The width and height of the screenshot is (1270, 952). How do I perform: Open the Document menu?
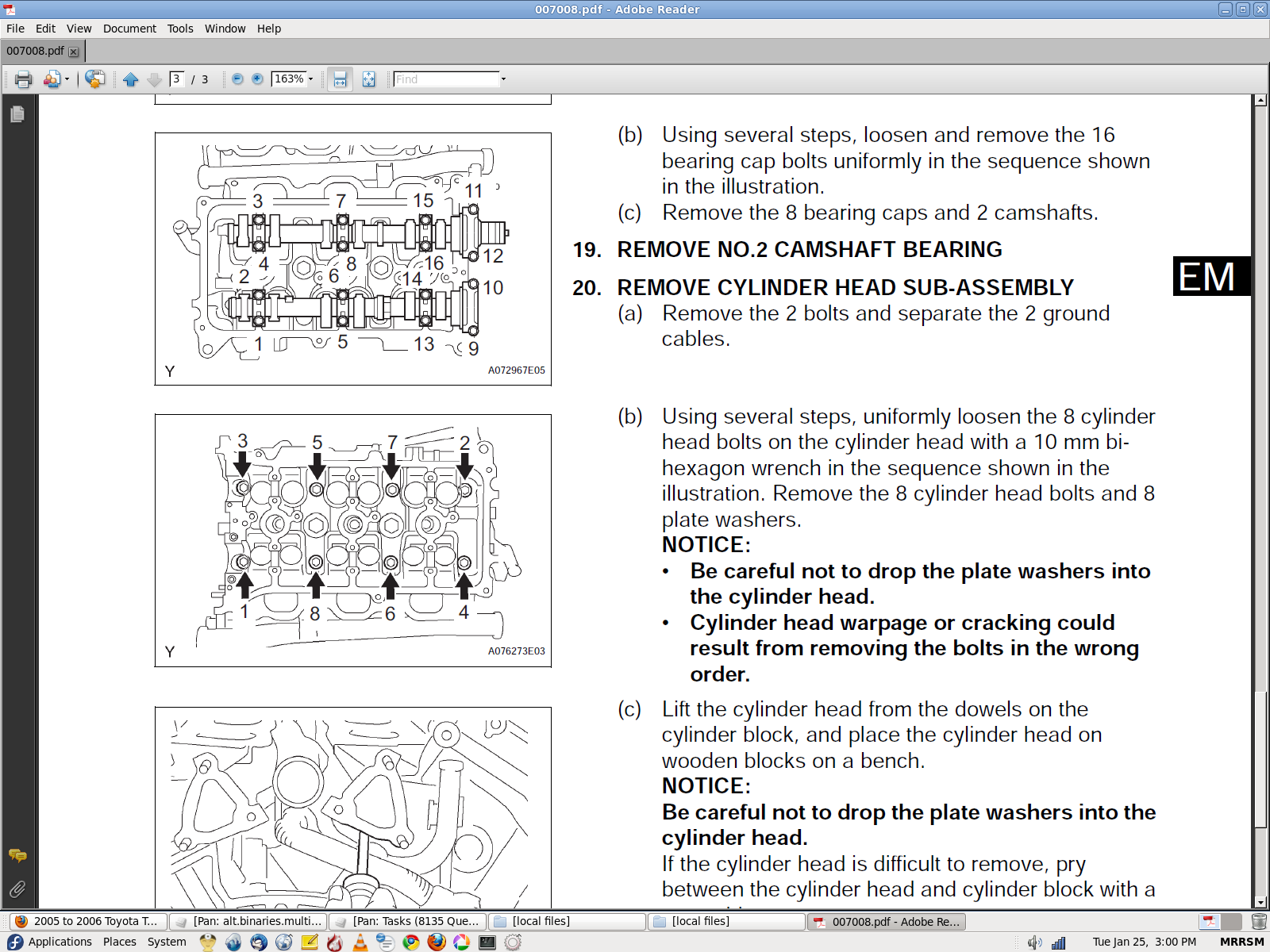[129, 29]
